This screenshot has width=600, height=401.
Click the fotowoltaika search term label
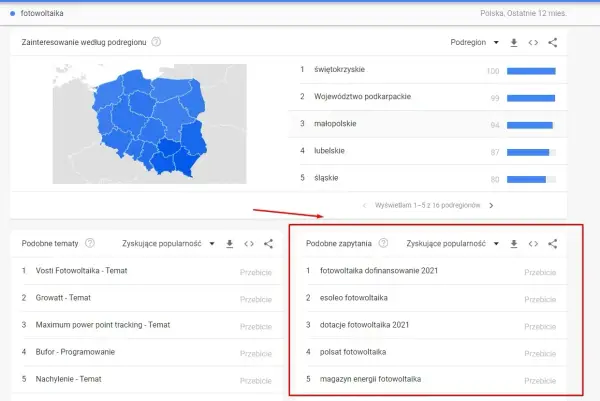click(x=42, y=13)
